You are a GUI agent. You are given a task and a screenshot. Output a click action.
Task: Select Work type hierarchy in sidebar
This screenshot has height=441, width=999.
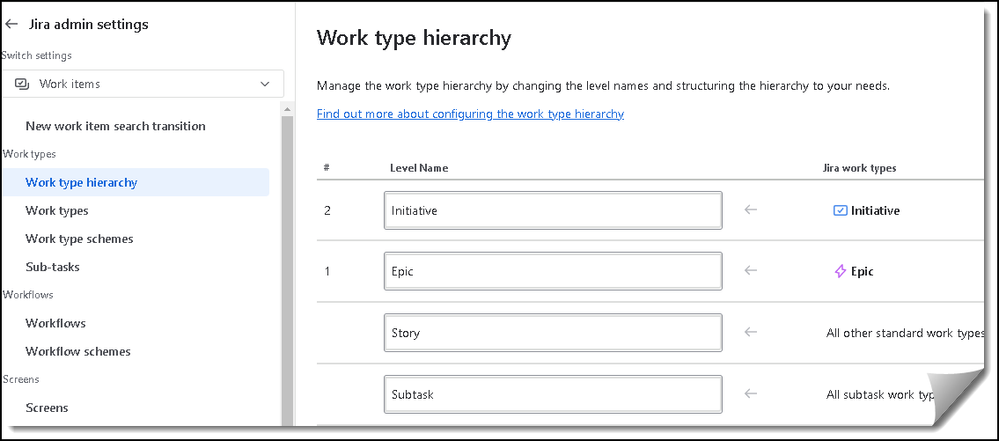[x=135, y=182]
